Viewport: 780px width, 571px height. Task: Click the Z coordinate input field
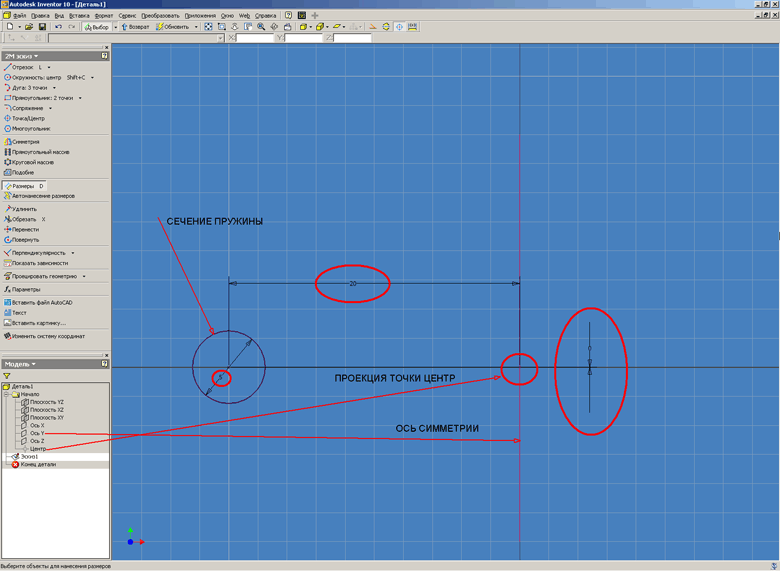[x=352, y=38]
